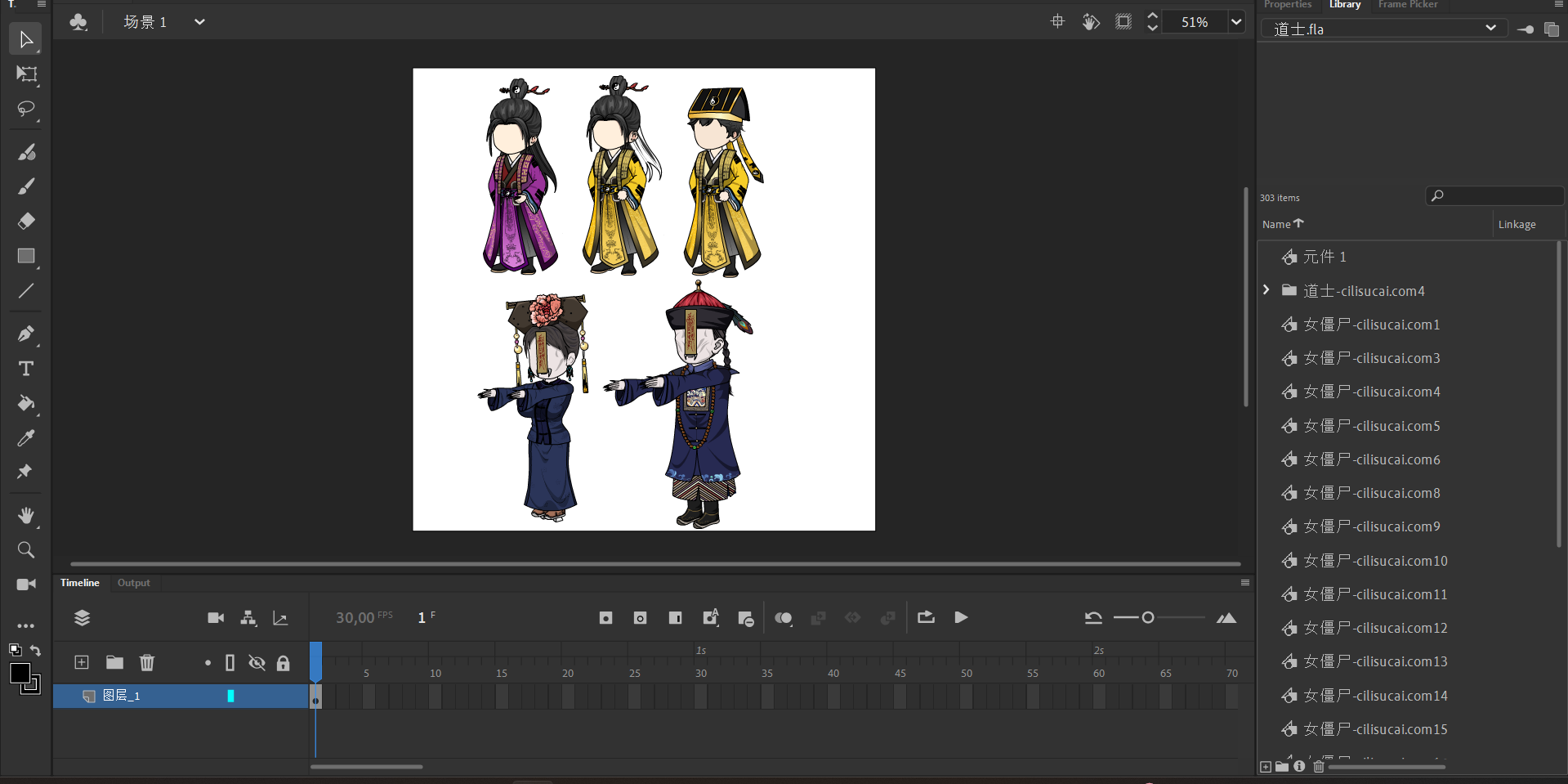Screen dimensions: 1568x784
Task: Click the delete layer trash icon
Action: [x=147, y=662]
